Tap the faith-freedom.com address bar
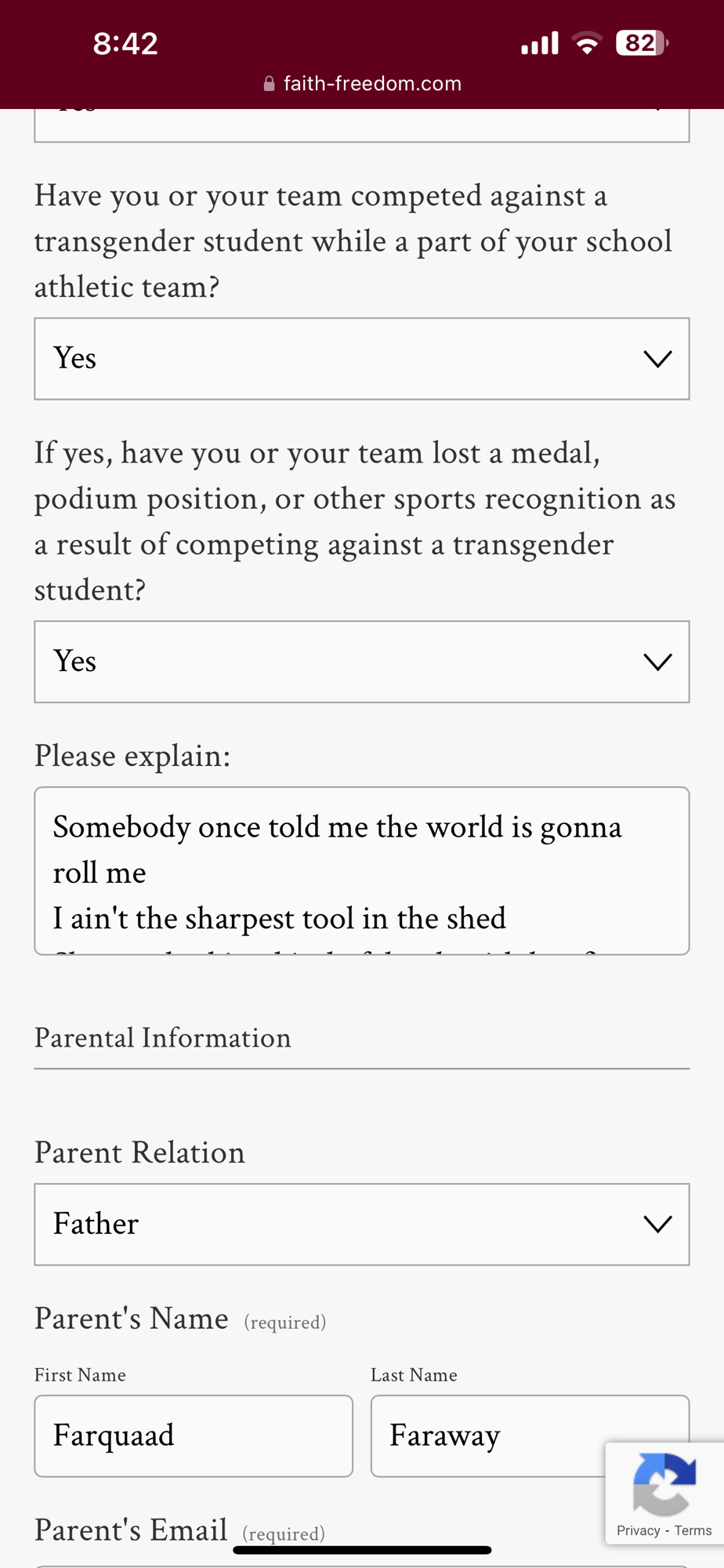This screenshot has height=1568, width=724. (372, 84)
